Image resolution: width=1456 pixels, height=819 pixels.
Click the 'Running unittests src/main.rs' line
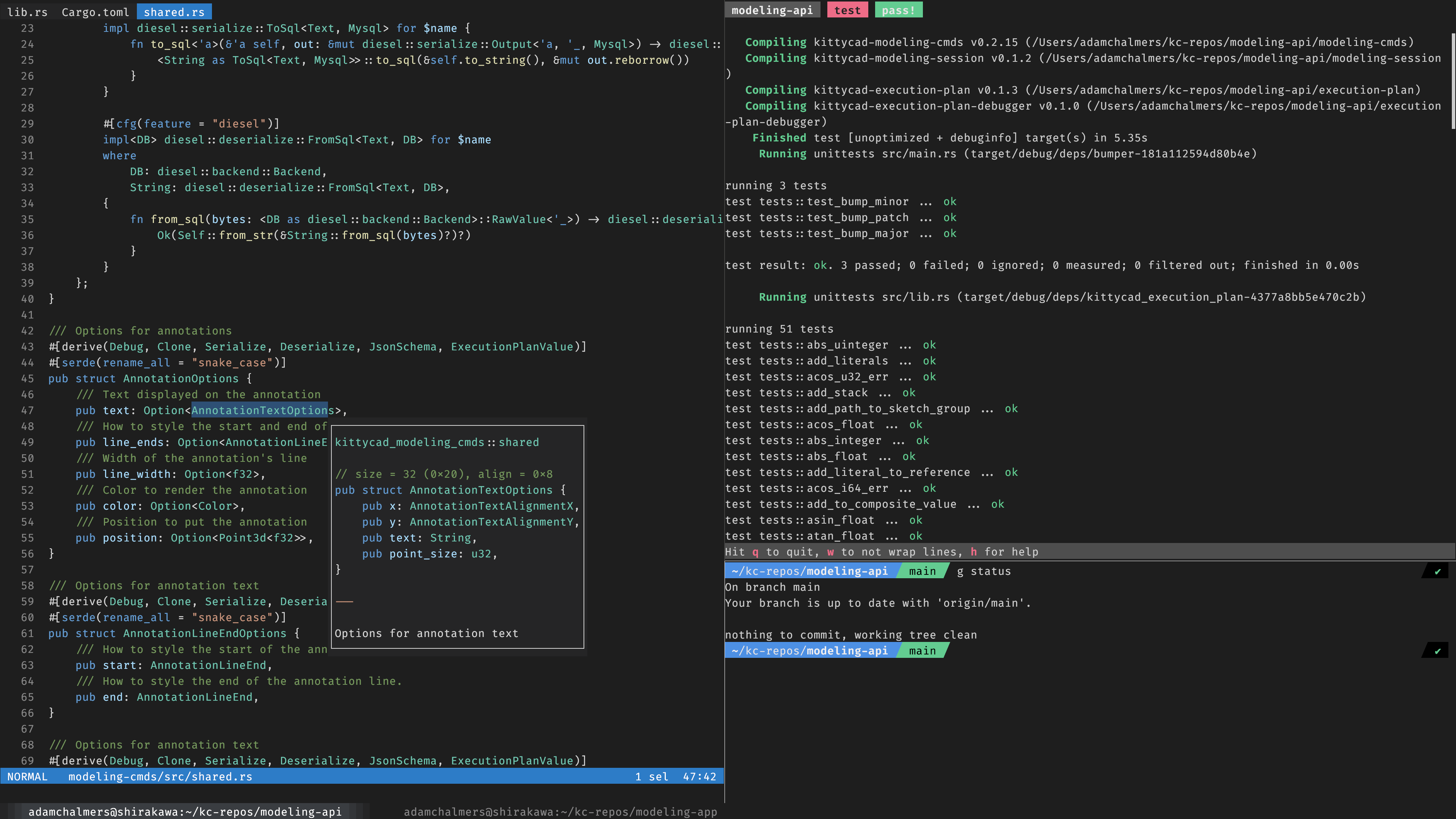tap(1008, 154)
